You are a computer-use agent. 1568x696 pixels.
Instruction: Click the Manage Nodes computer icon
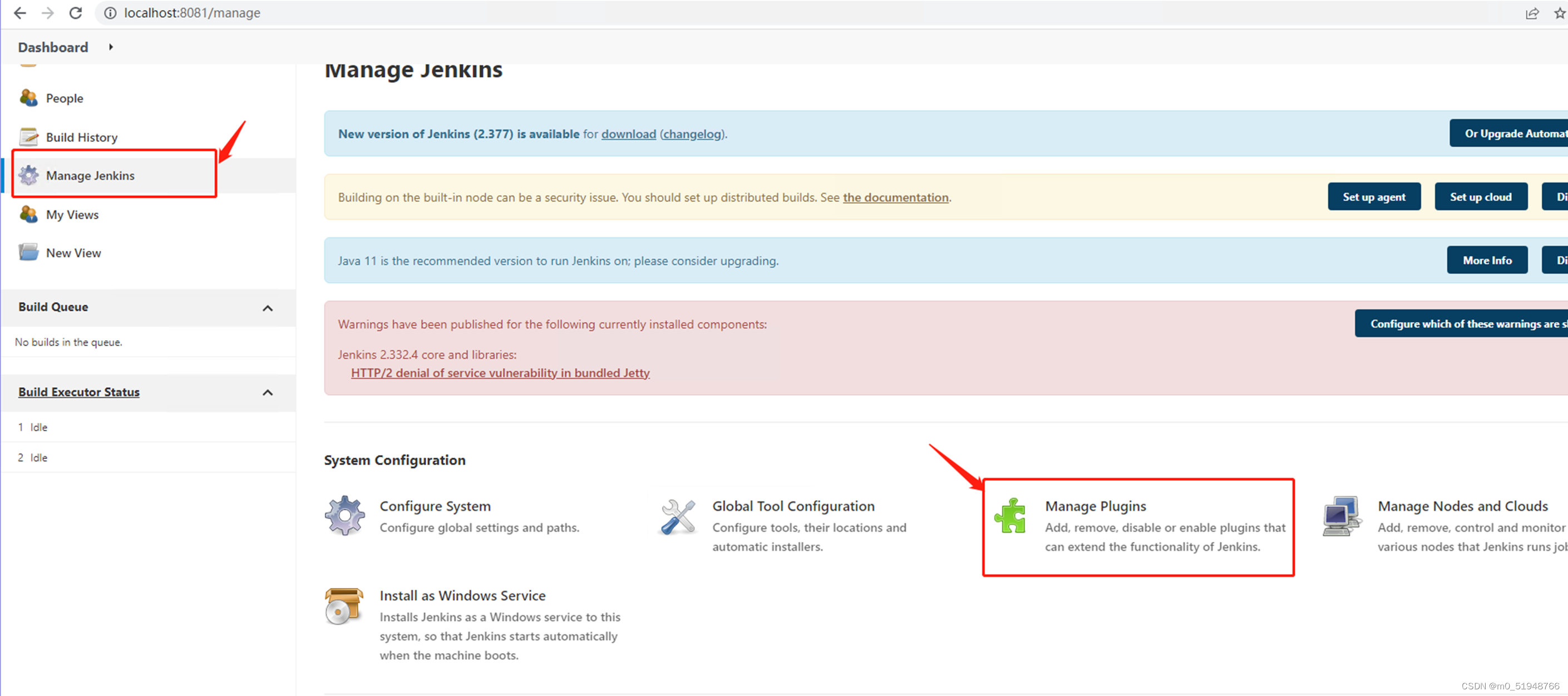click(1342, 516)
